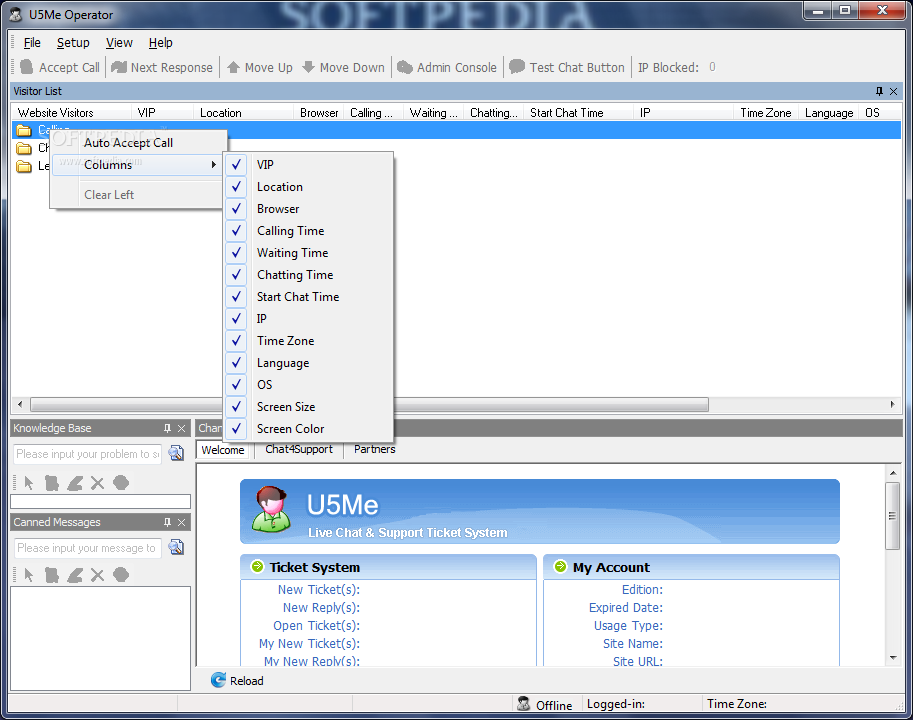Toggle the Screen Size column checkmark
913x720 pixels.
(236, 406)
